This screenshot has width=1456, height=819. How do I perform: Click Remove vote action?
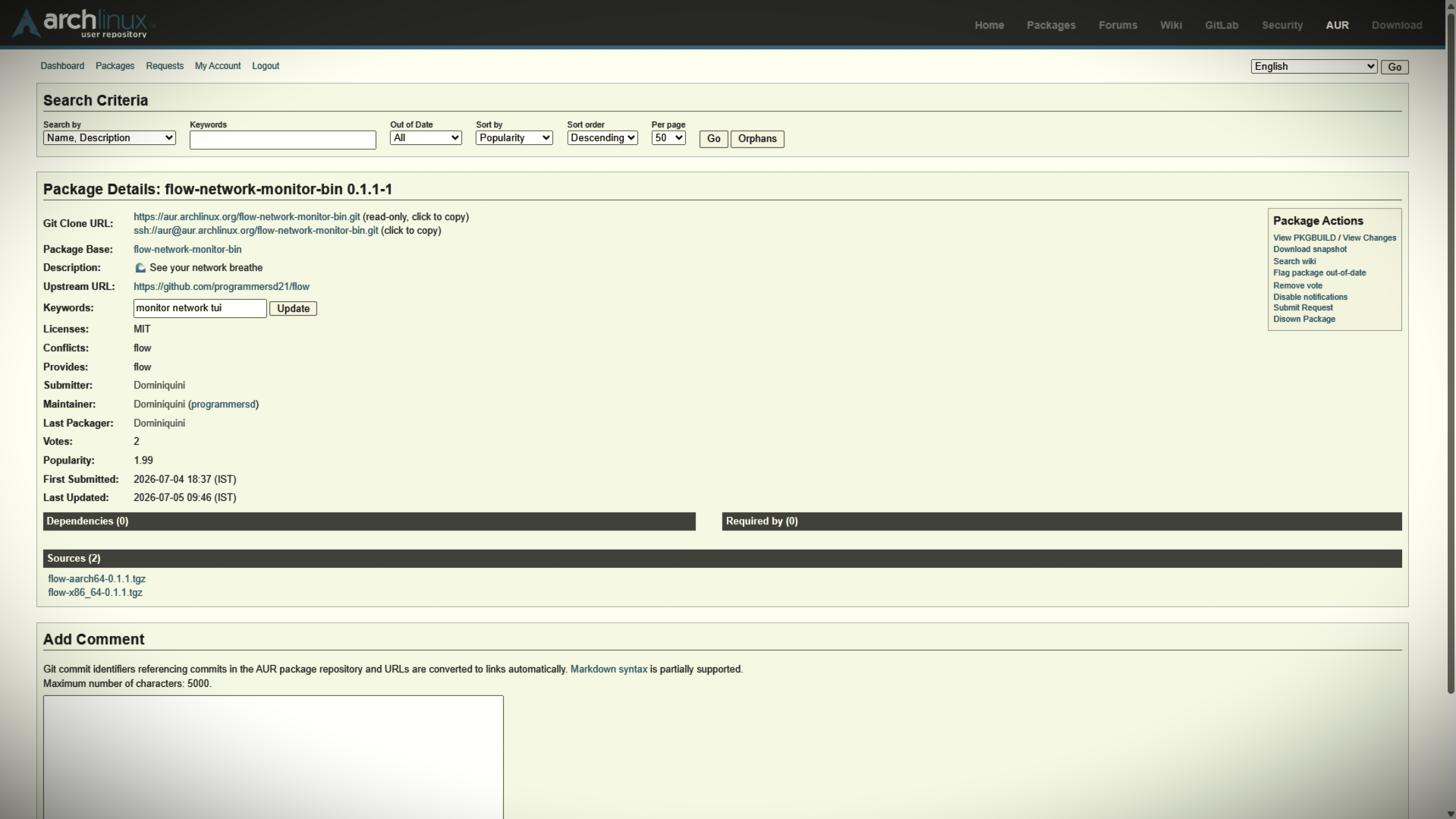1297,285
